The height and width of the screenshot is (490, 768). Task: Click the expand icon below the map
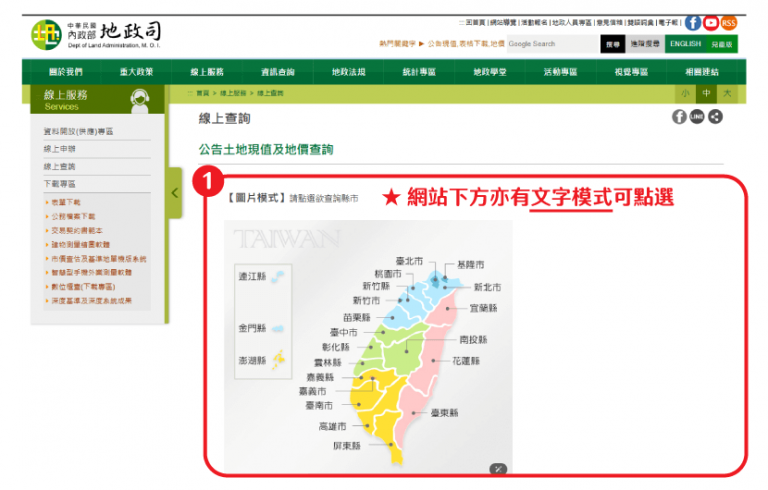pos(497,468)
